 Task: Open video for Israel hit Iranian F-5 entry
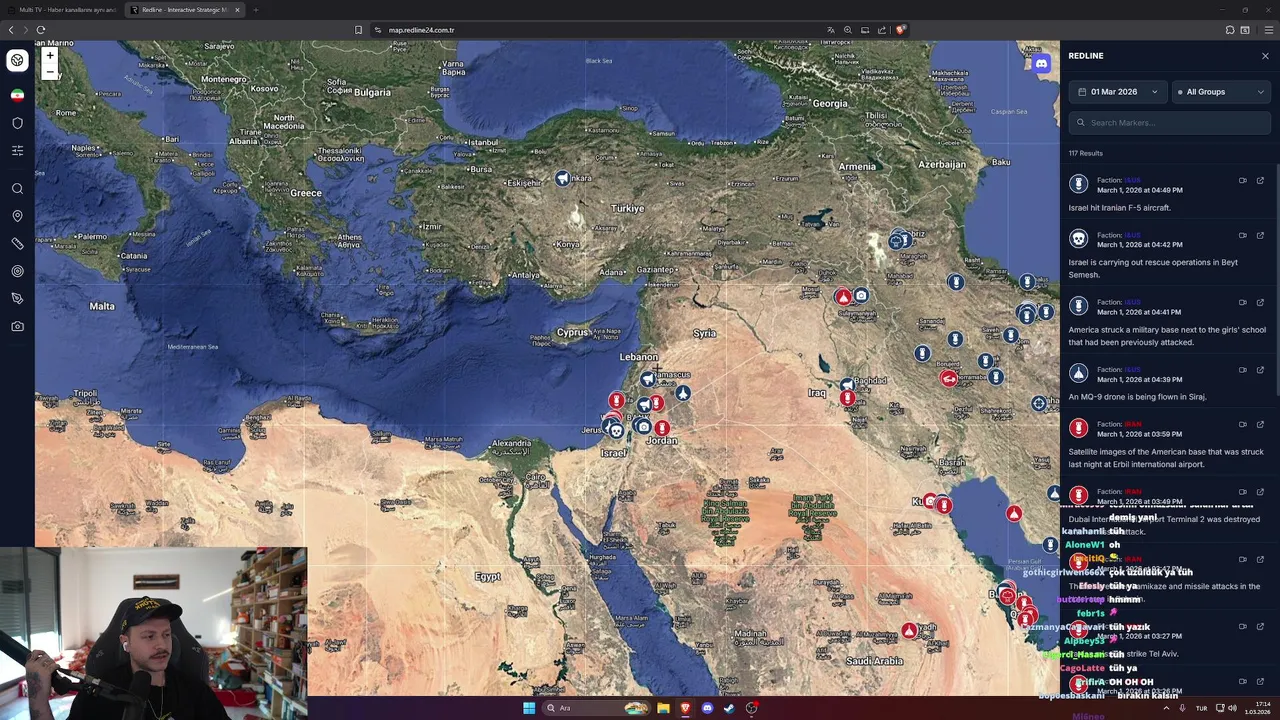[1243, 181]
